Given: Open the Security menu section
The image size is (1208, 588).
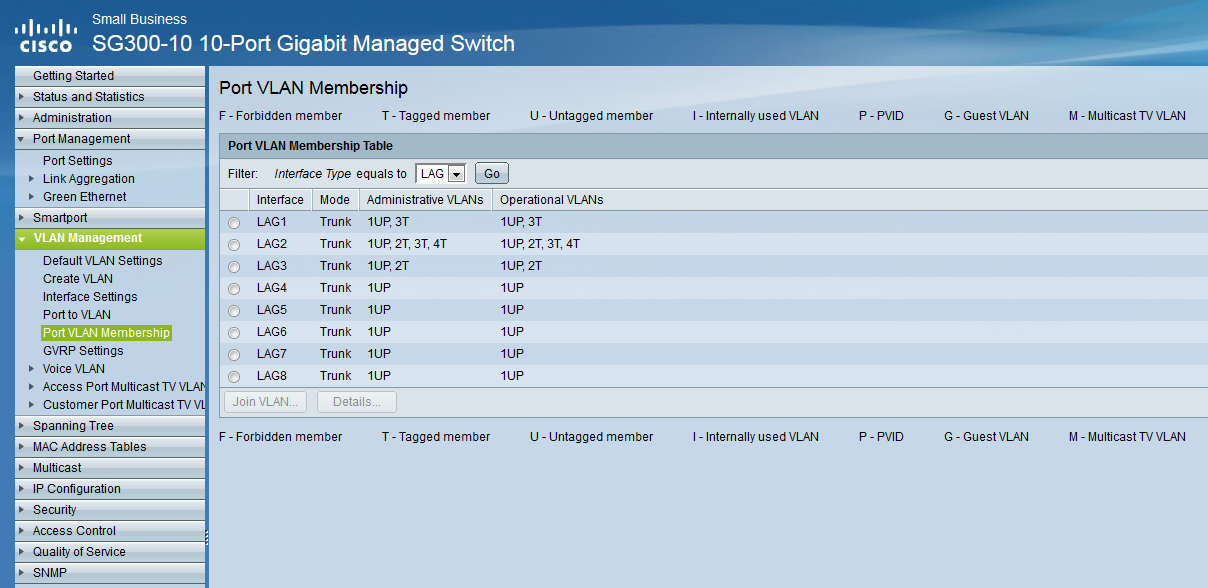Looking at the screenshot, I should (110, 510).
